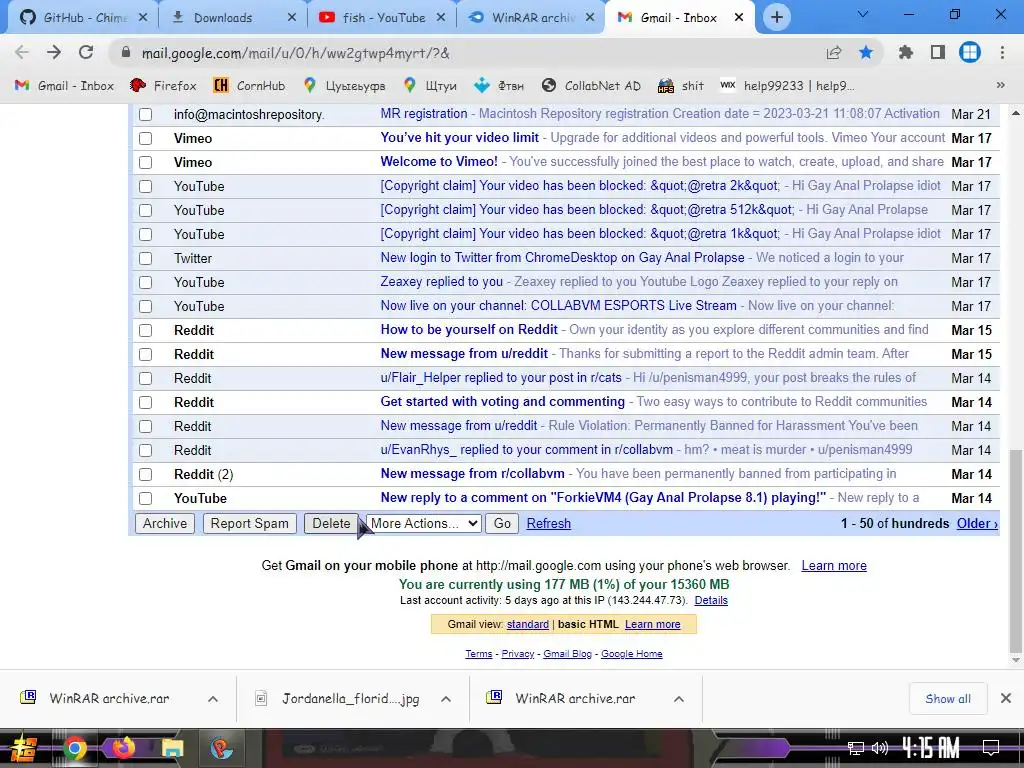Click the Delete button

(x=331, y=523)
